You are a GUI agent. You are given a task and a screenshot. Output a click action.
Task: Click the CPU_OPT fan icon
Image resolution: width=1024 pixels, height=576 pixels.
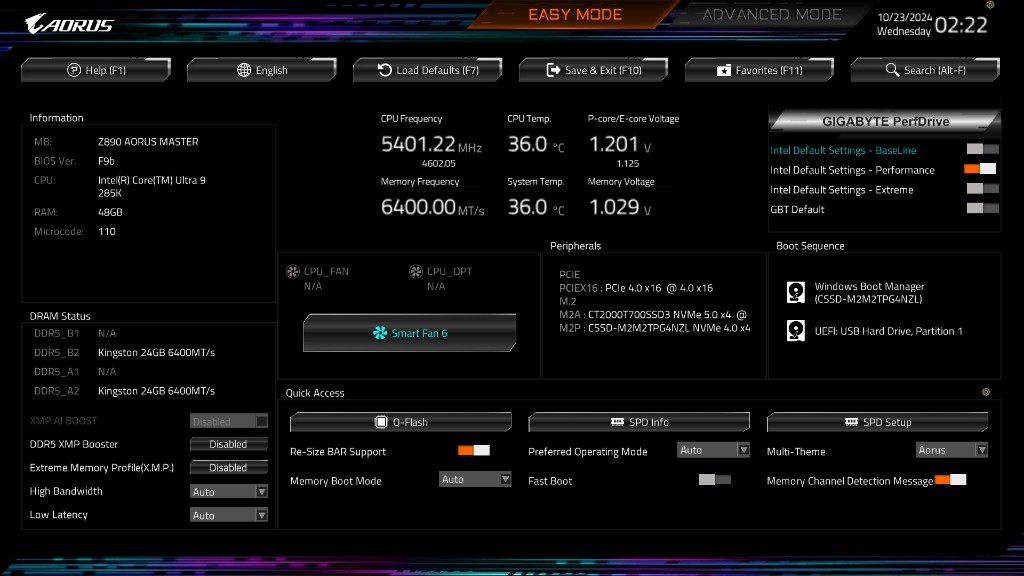tap(415, 271)
